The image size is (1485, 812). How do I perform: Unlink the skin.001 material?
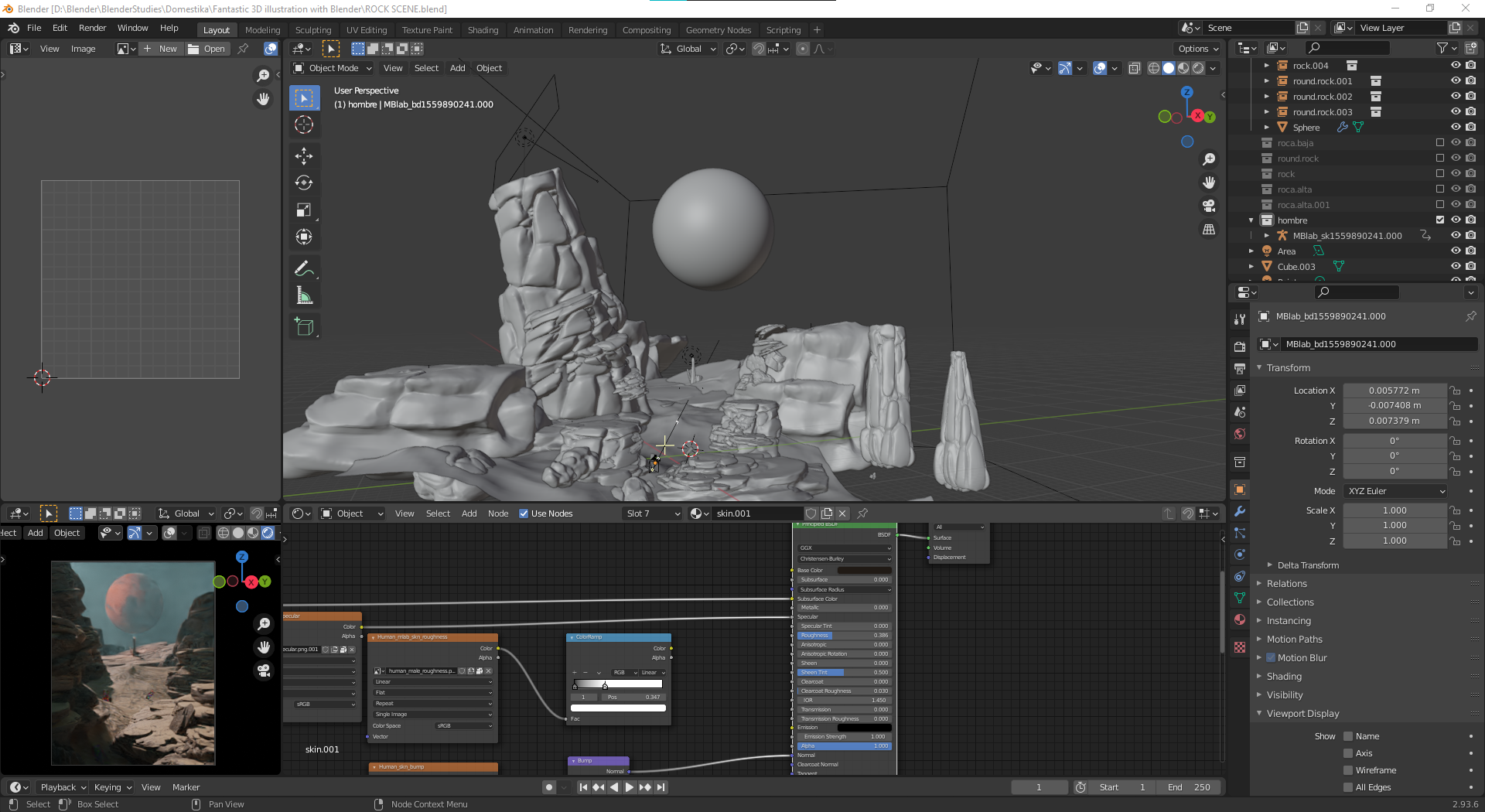(843, 513)
